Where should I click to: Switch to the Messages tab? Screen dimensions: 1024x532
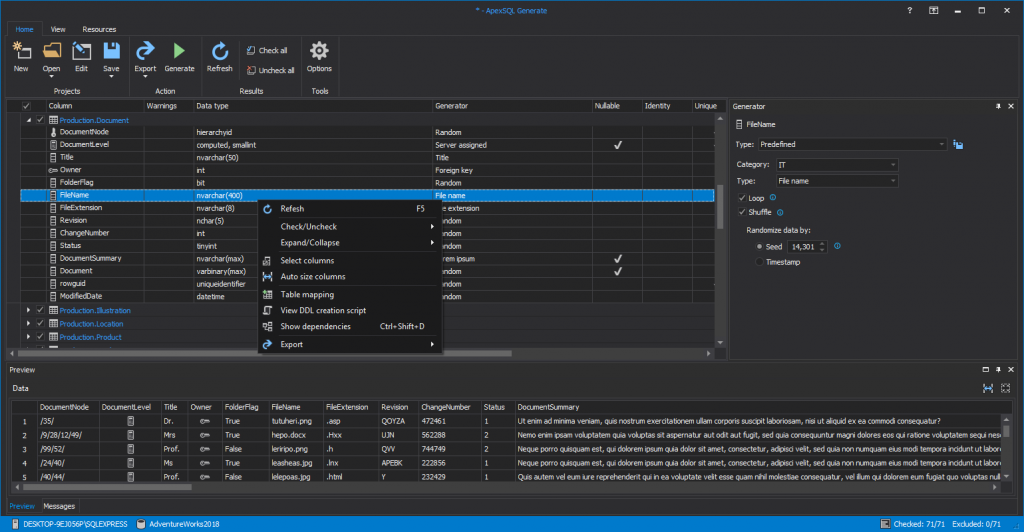[58, 506]
